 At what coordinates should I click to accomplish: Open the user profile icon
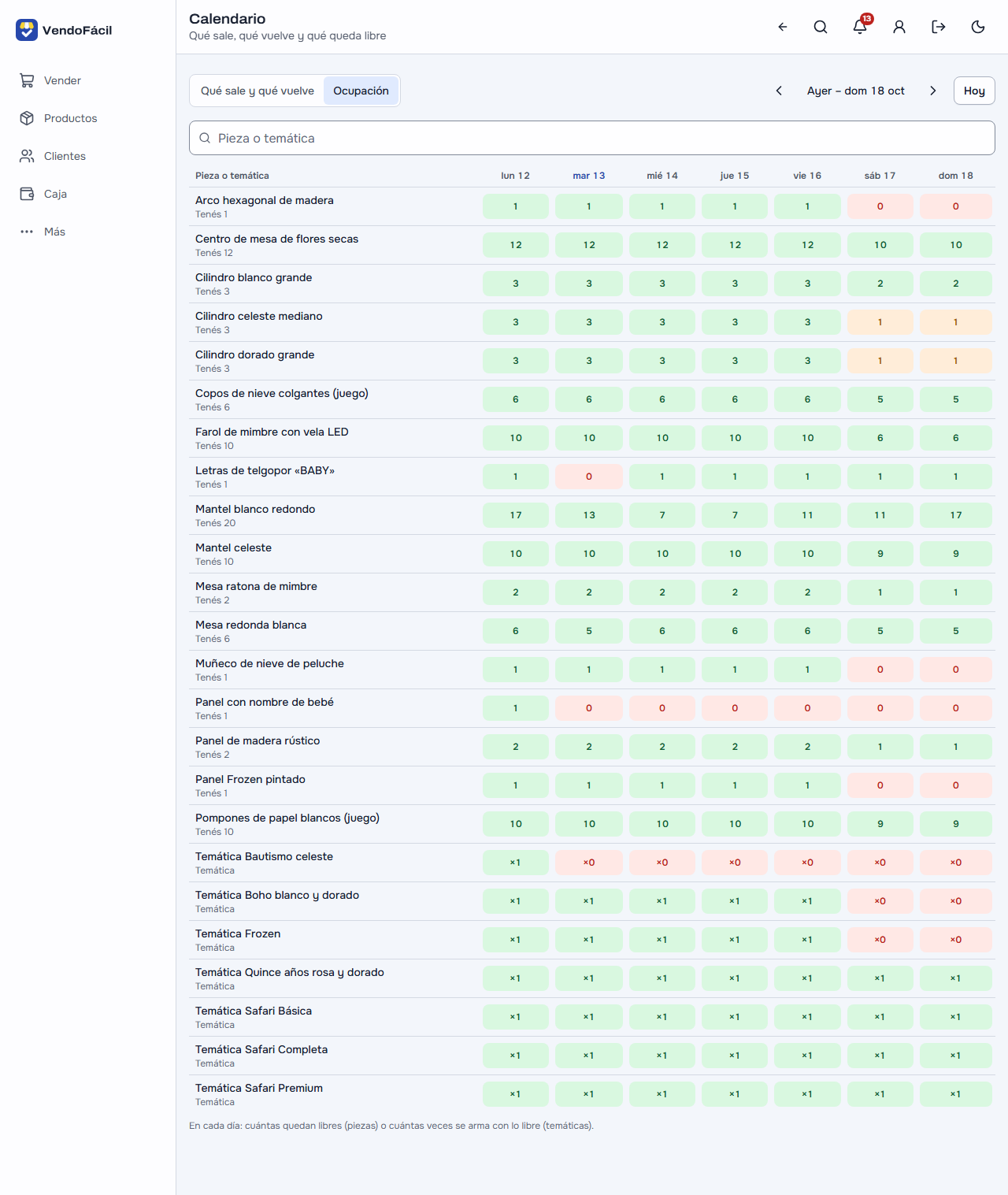click(x=899, y=27)
